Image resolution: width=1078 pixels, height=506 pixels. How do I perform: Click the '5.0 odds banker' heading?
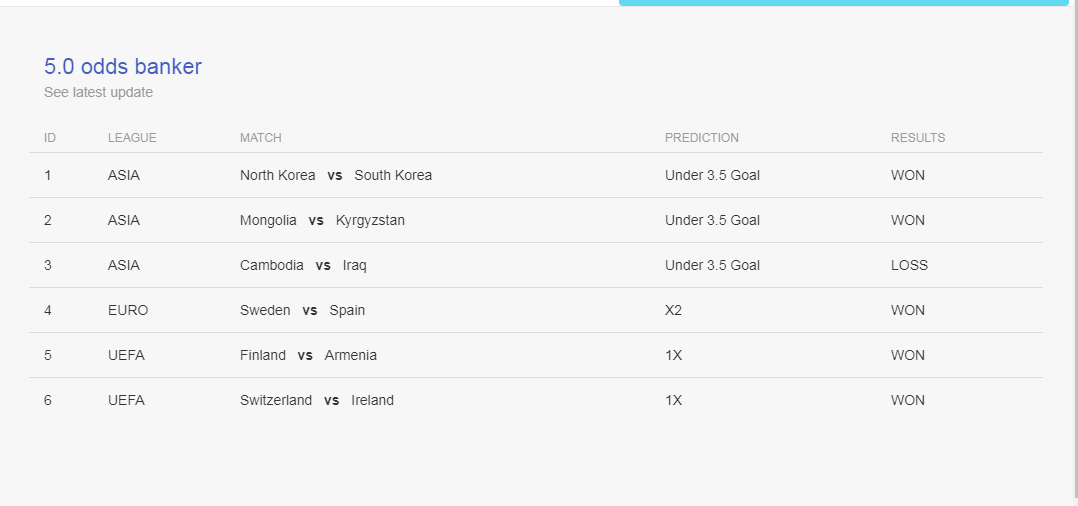pyautogui.click(x=123, y=67)
